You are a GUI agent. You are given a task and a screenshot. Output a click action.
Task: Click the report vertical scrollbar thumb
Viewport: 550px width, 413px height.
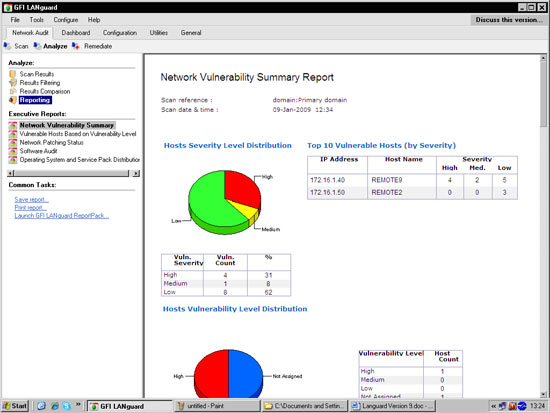point(543,94)
